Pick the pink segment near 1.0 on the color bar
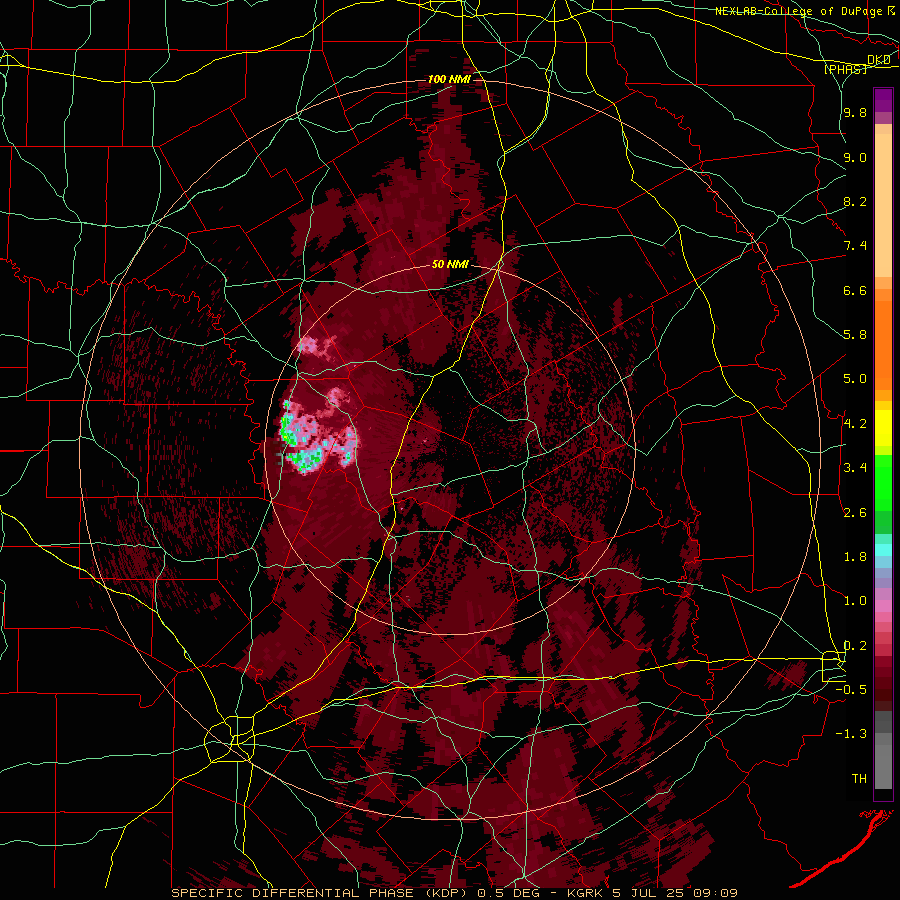 [883, 606]
